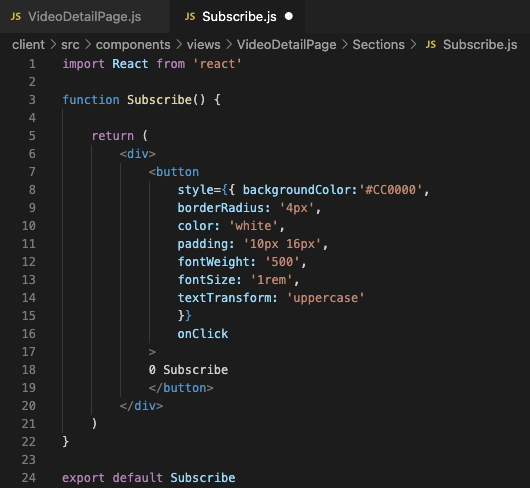
Task: Click line number 16 in the gutter
Action: pyautogui.click(x=29, y=334)
